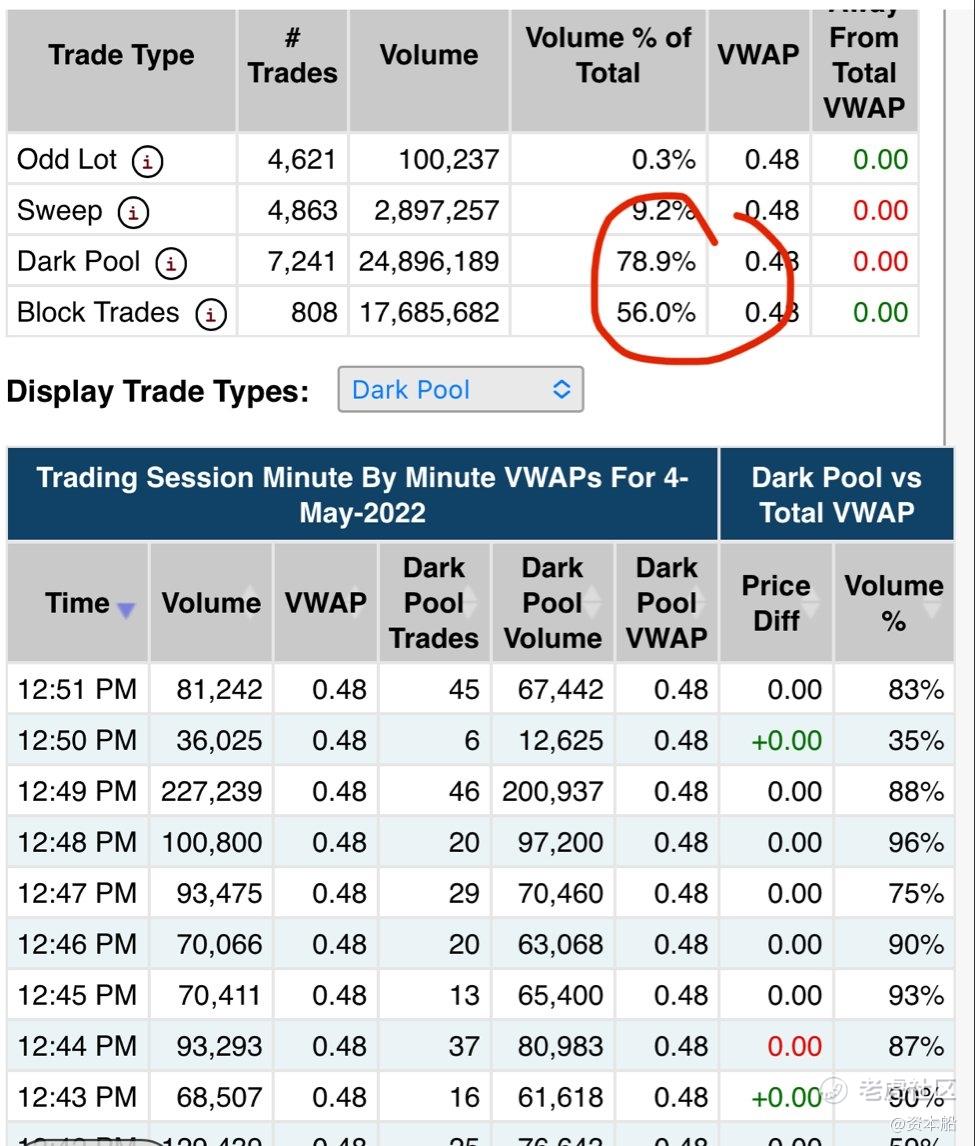Sort by Price Diff column

pos(776,603)
